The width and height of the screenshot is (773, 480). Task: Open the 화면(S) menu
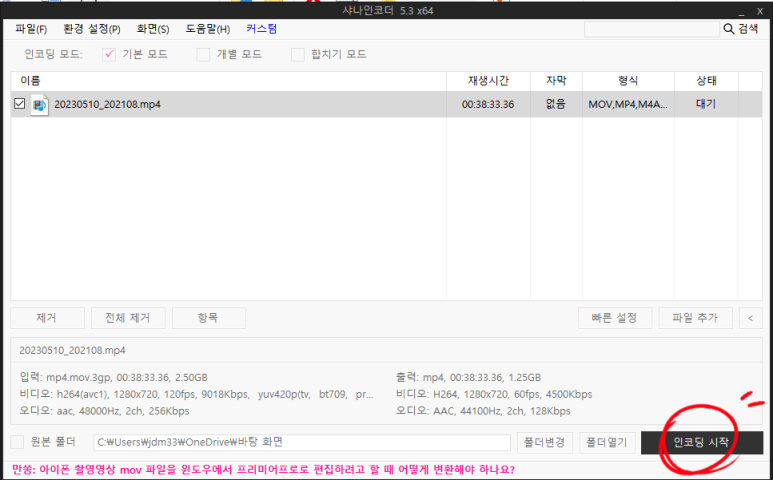tap(153, 29)
